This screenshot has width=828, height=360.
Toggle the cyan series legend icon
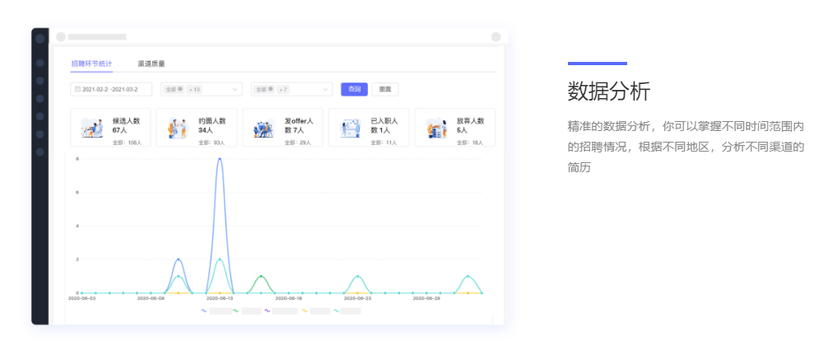click(336, 311)
